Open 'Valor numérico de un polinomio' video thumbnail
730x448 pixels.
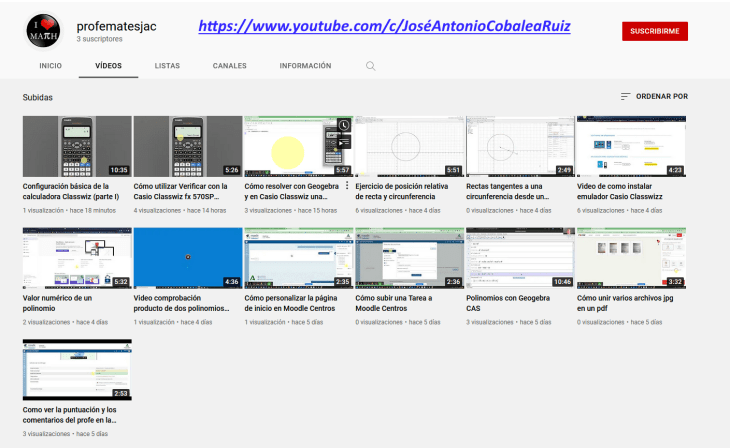[x=77, y=258]
